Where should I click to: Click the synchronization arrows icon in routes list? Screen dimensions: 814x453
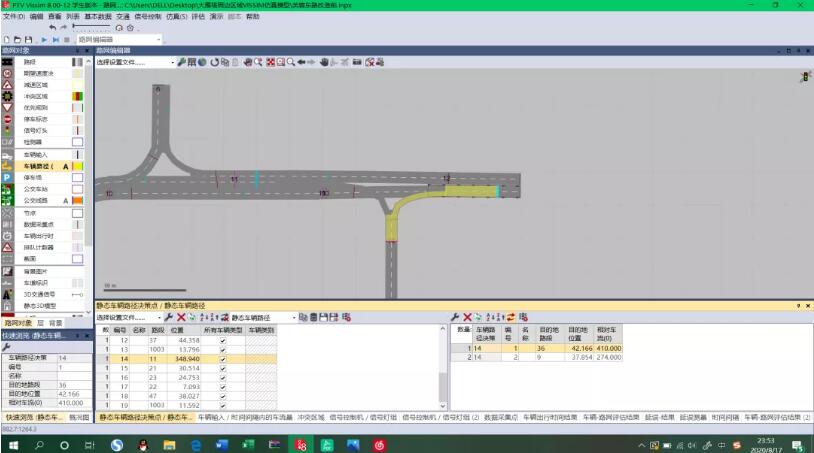[511, 317]
